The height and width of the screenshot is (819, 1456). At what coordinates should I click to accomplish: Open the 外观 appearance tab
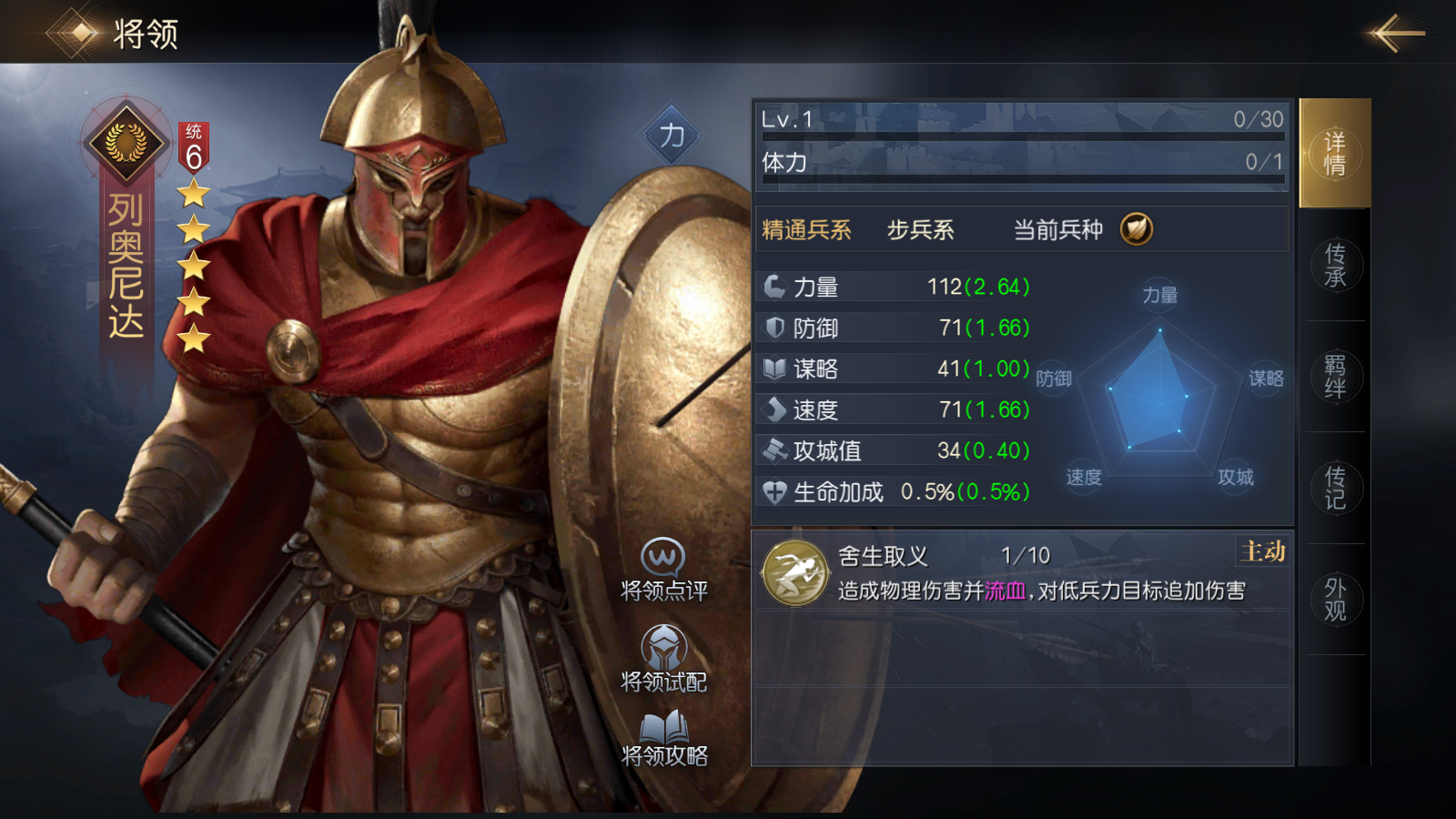(x=1335, y=599)
